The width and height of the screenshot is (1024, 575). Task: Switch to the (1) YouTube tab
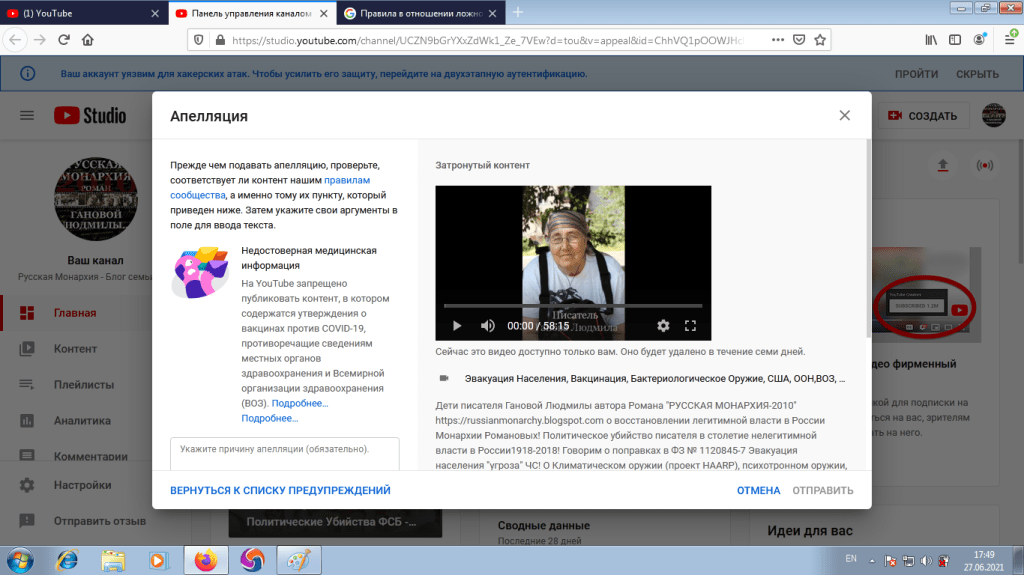[x=80, y=13]
